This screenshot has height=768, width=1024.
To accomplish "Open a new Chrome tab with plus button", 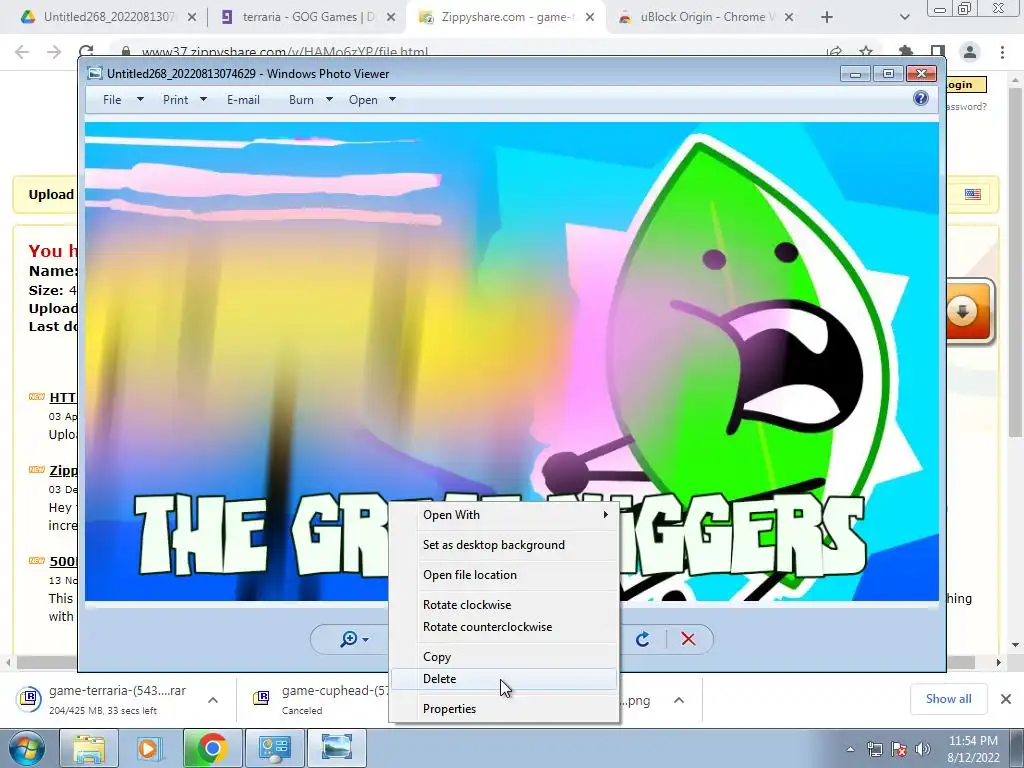I will [x=827, y=17].
